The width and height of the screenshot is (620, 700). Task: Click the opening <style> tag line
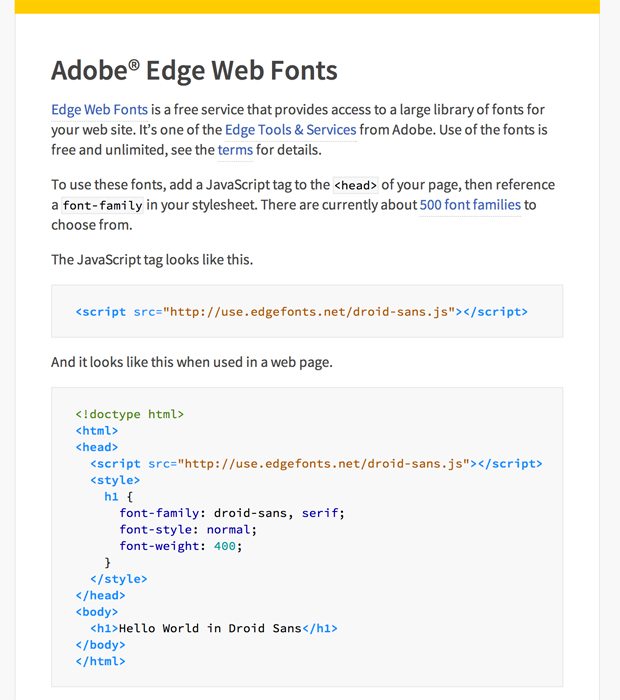(115, 480)
